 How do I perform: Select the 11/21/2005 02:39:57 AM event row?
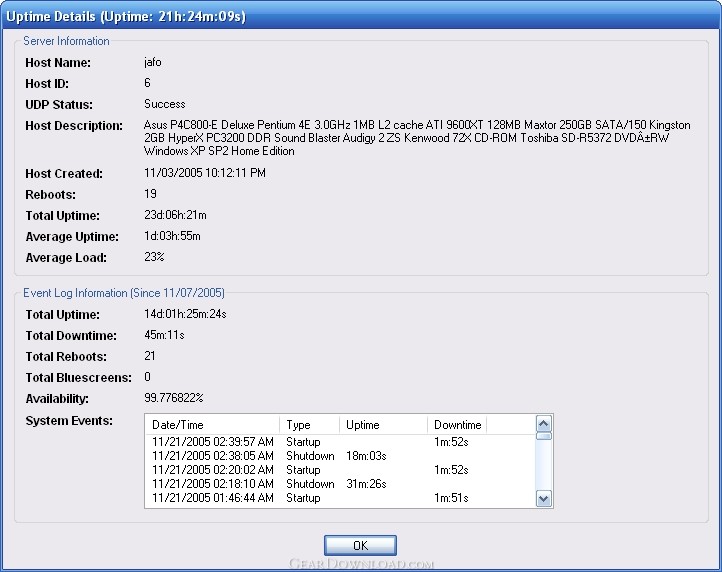(340, 442)
